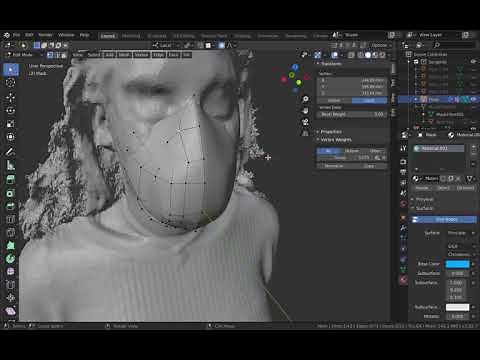The height and width of the screenshot is (360, 480).
Task: Select the Knife tool
Action: tap(11, 232)
